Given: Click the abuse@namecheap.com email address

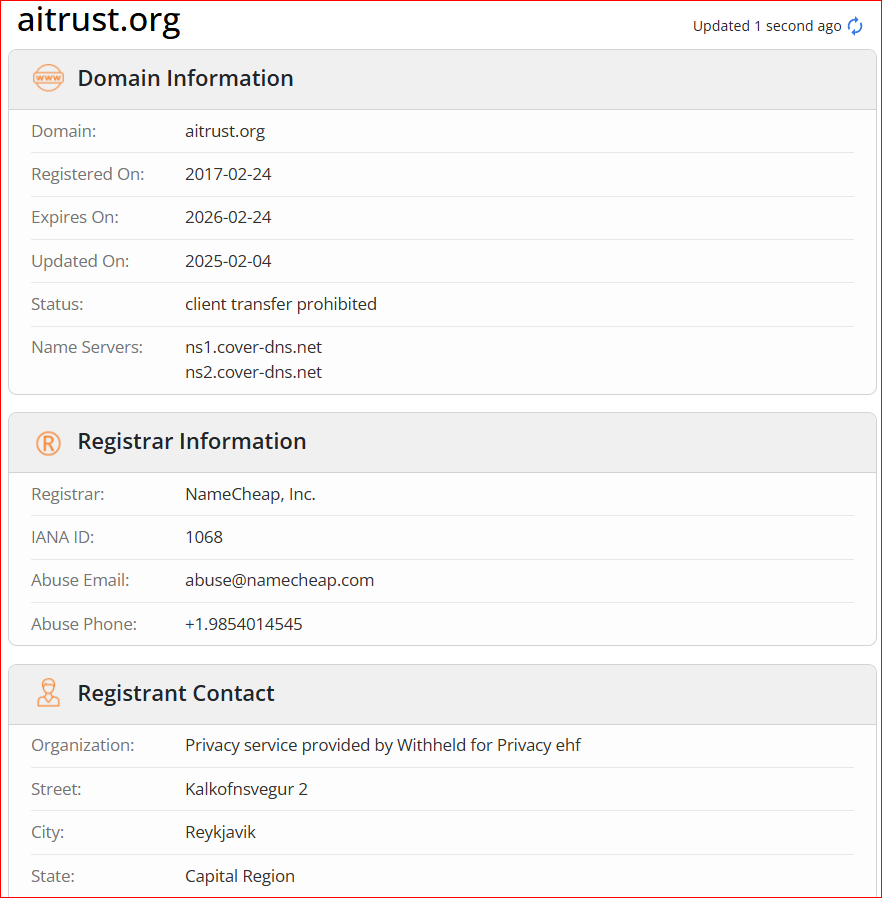Looking at the screenshot, I should point(279,580).
